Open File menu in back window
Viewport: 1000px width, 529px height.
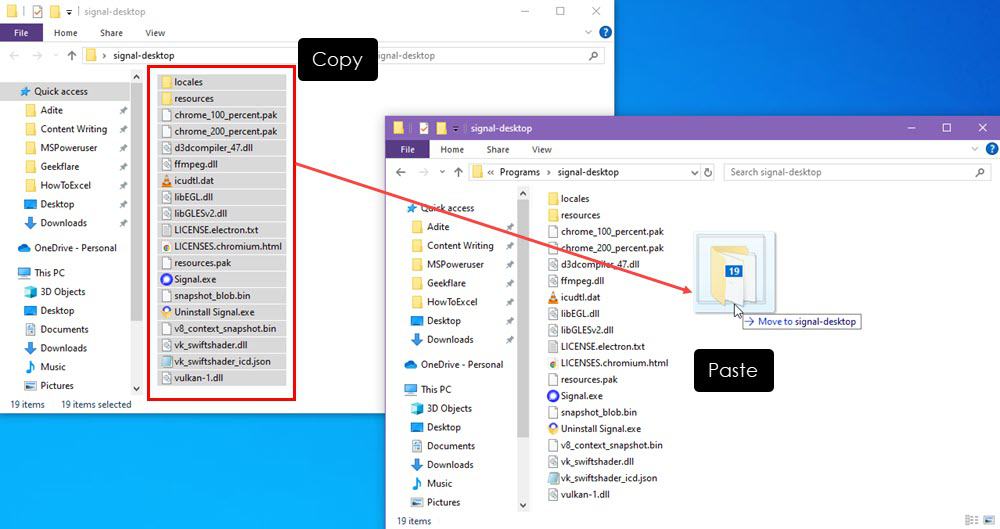click(21, 33)
